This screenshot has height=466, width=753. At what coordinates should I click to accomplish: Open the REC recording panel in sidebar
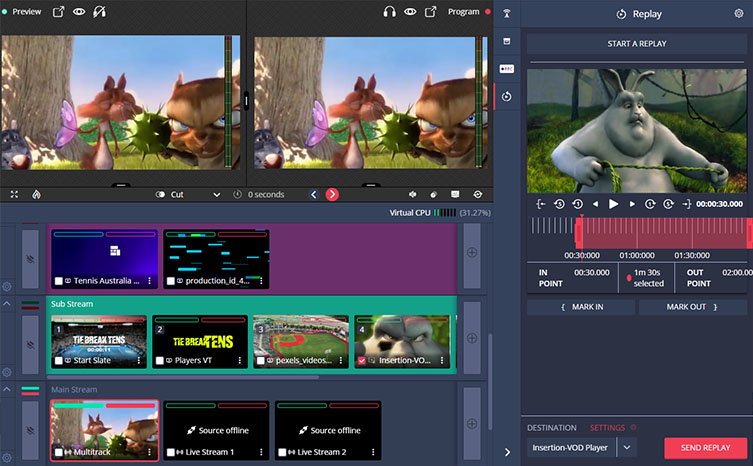(507, 69)
